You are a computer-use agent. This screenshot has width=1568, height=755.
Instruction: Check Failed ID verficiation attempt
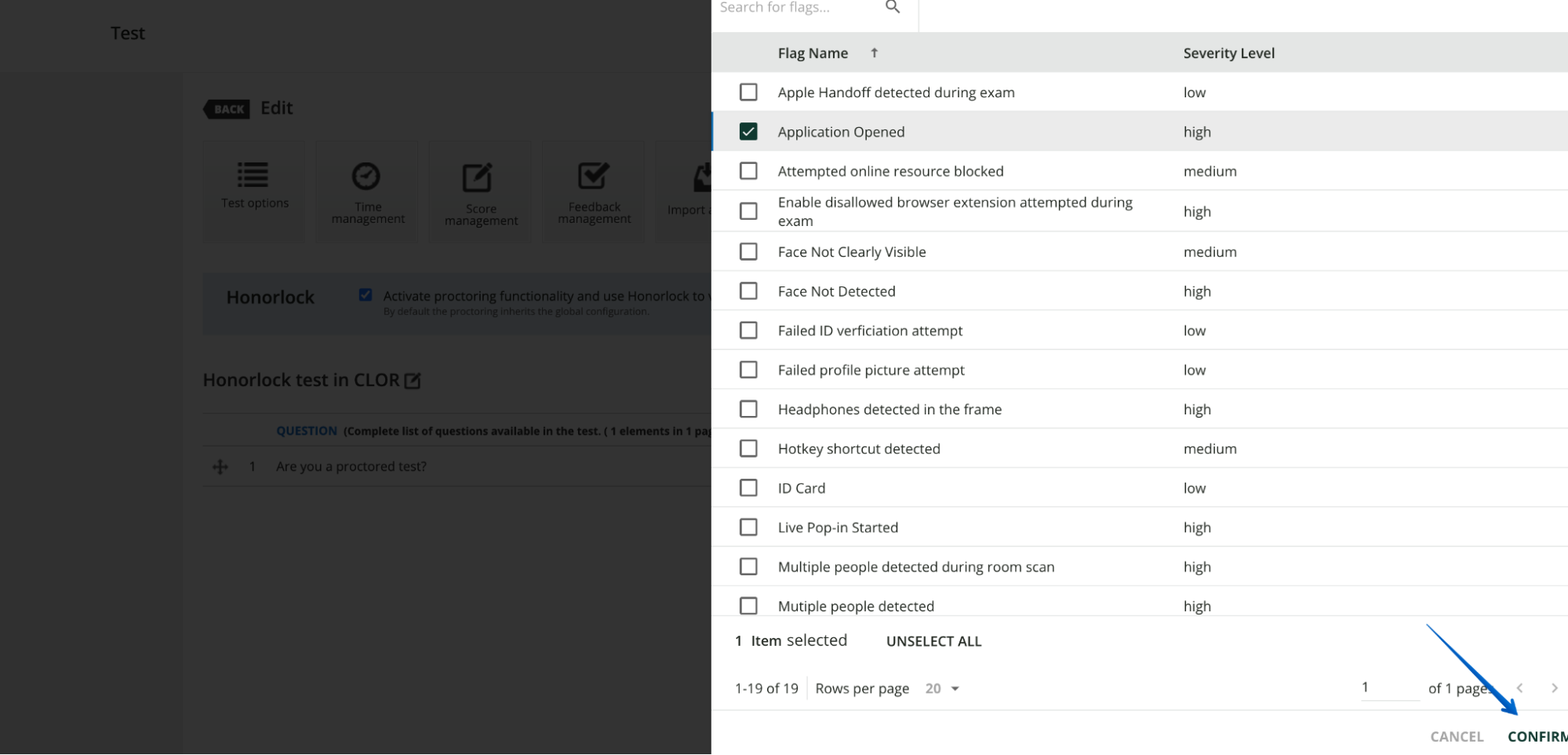(748, 330)
